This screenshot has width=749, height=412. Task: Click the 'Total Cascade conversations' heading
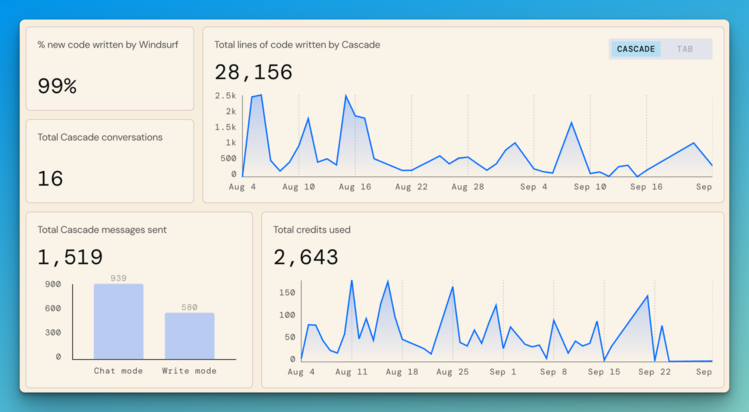pos(100,137)
